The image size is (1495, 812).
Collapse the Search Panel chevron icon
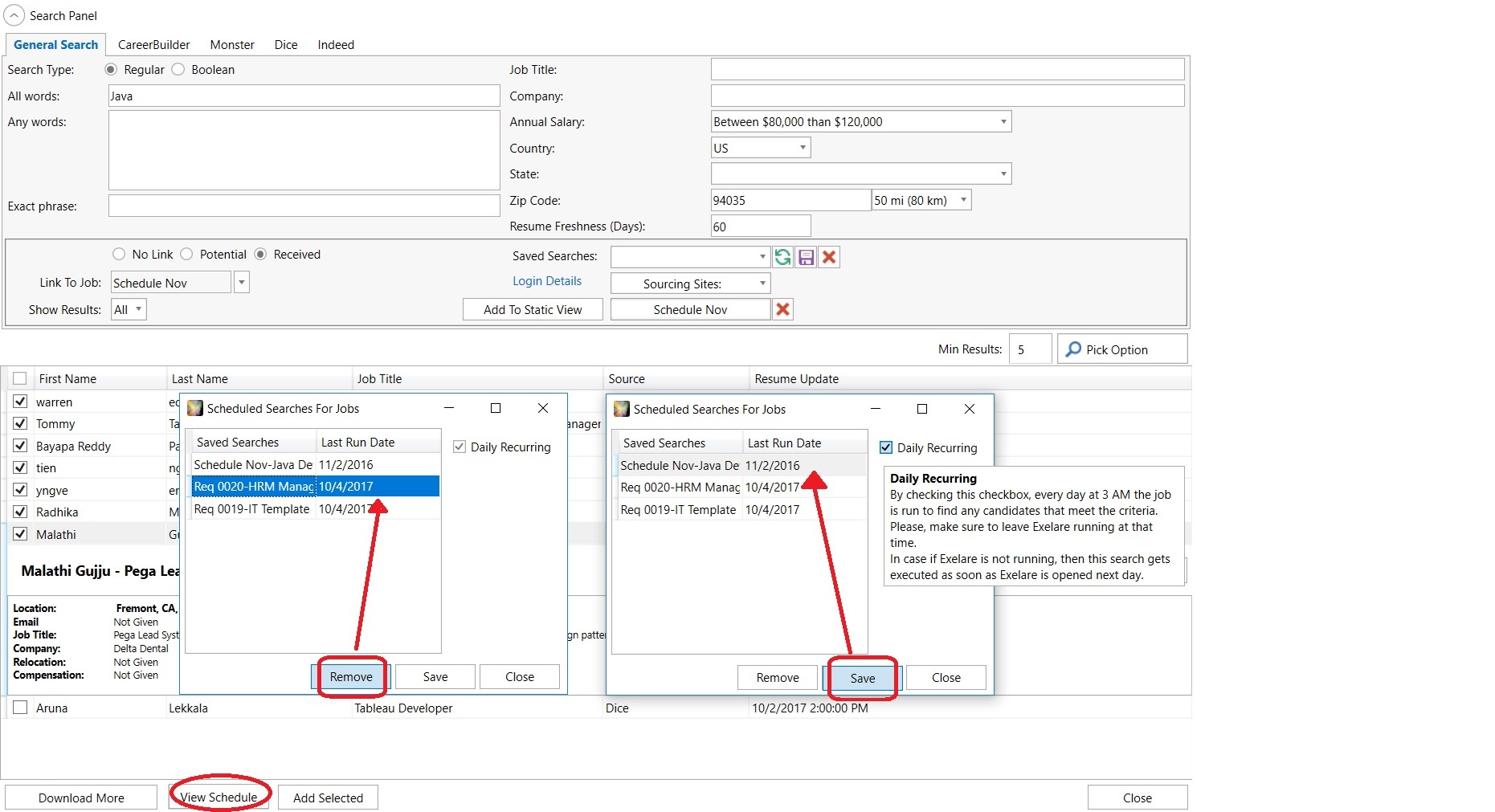point(14,15)
